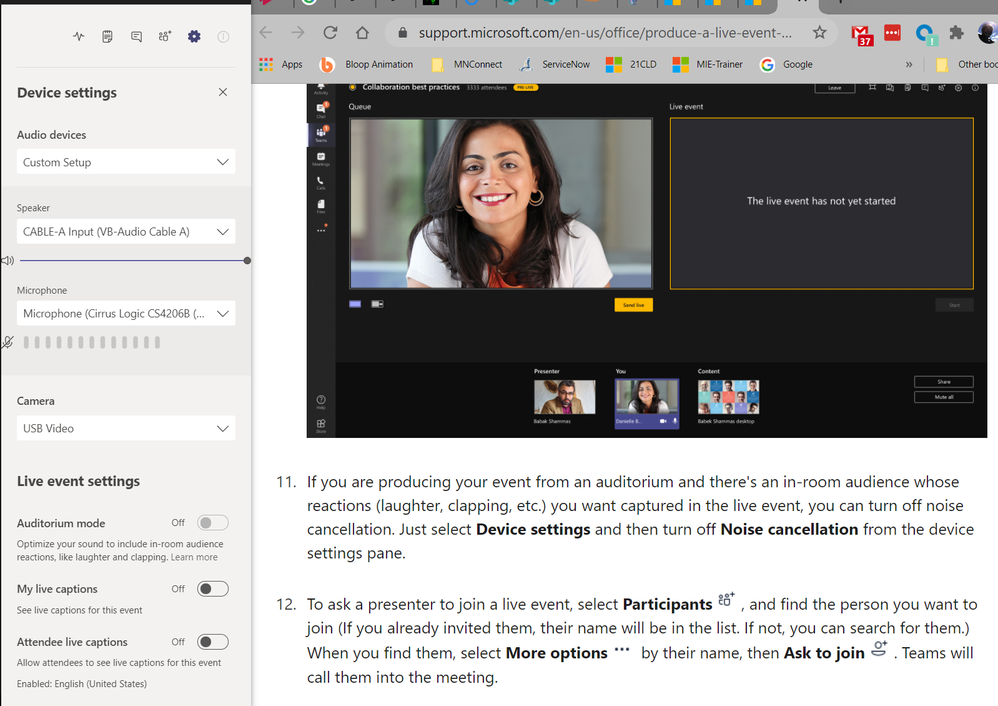The height and width of the screenshot is (706, 998).
Task: Open the chat panel icon
Action: click(x=136, y=37)
